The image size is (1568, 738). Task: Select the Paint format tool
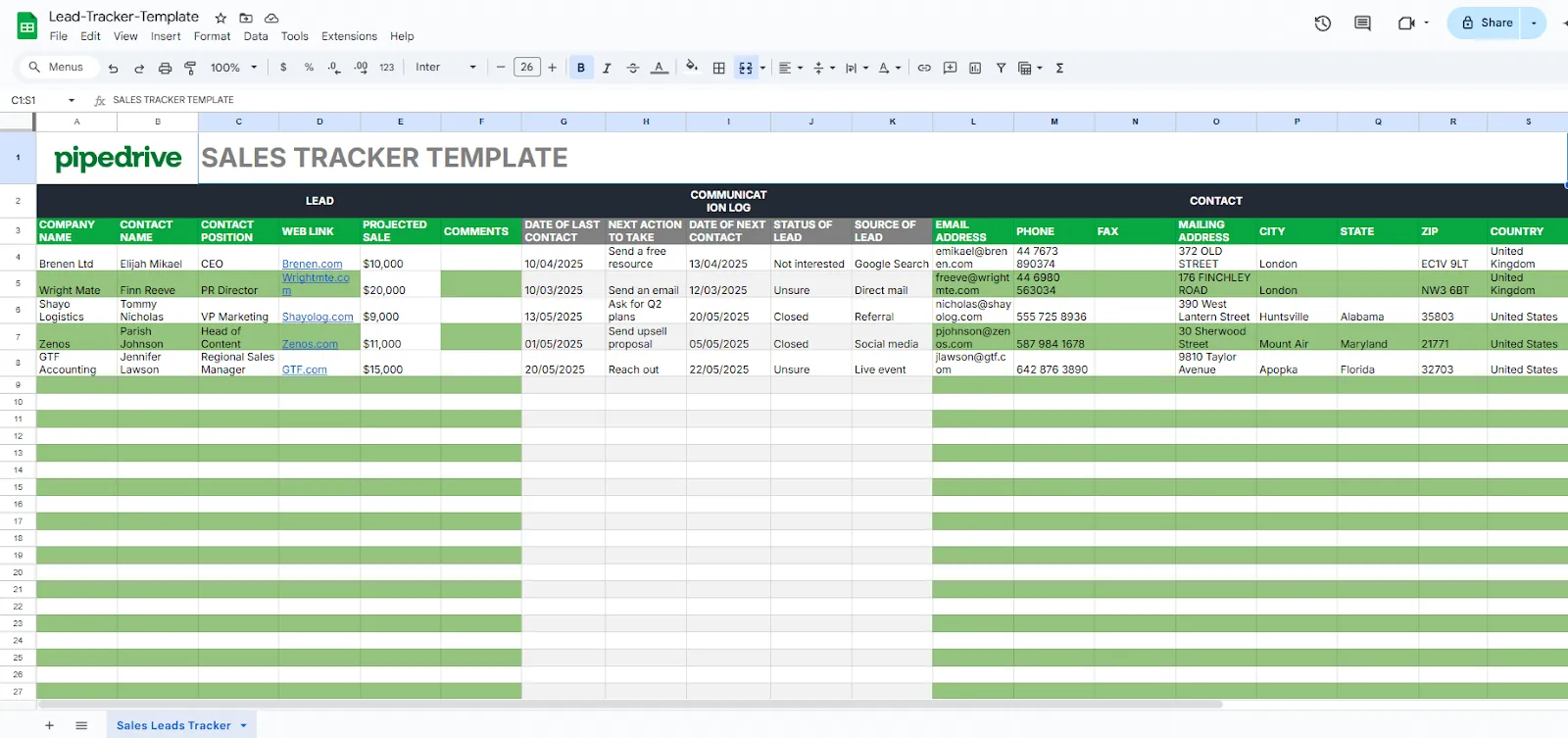tap(190, 68)
